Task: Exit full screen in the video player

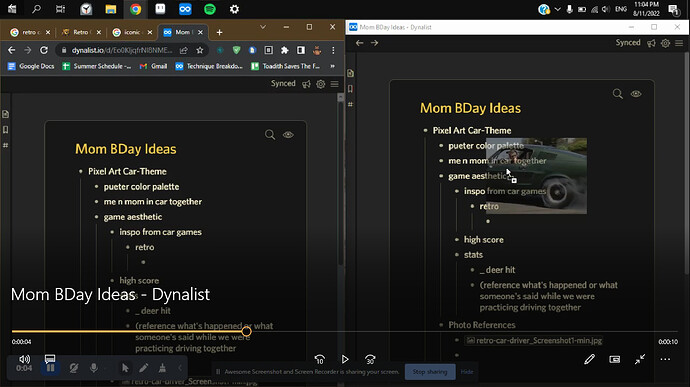Action: click(x=640, y=360)
